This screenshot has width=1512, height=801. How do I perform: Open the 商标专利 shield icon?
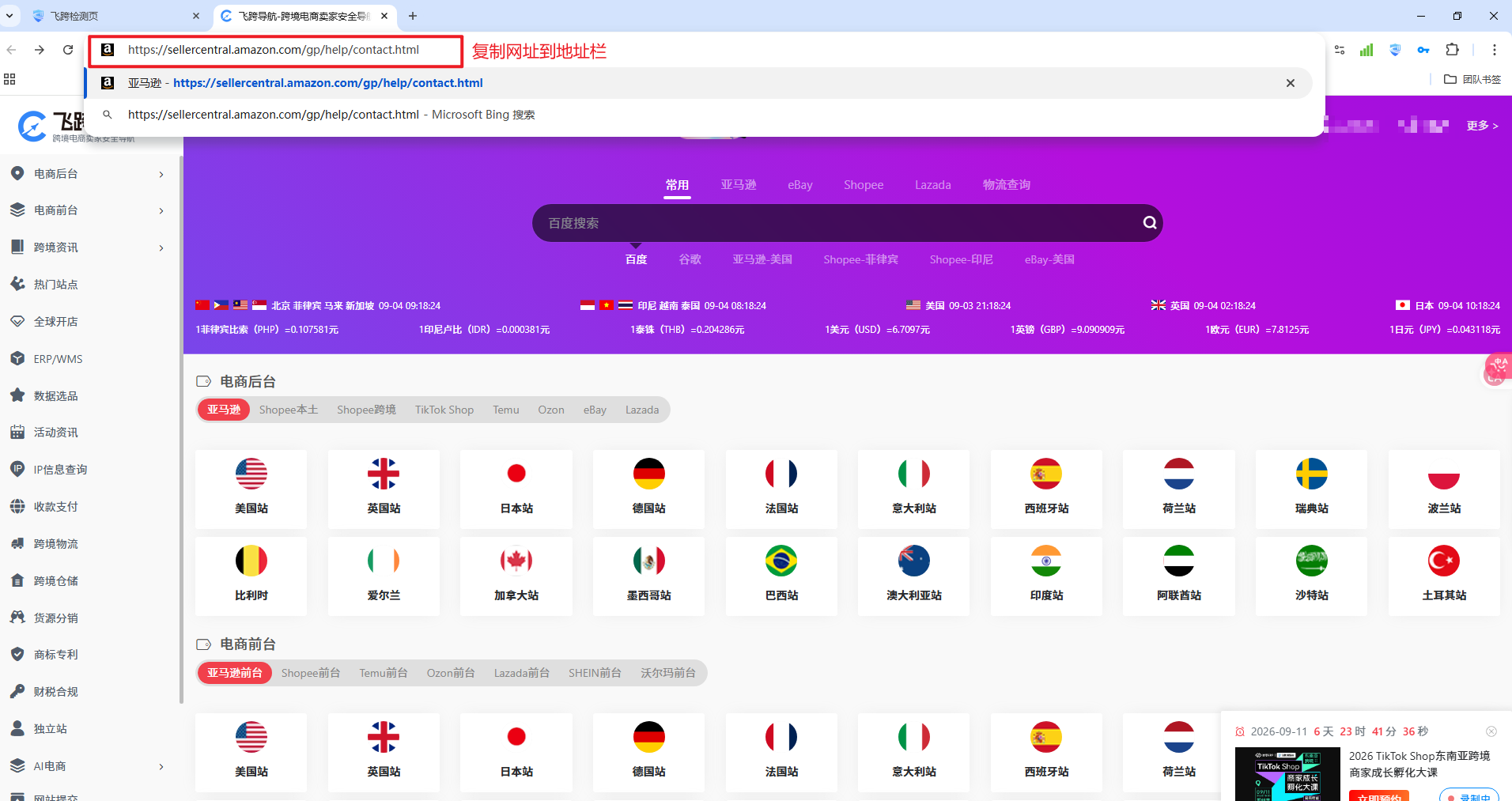pos(17,654)
